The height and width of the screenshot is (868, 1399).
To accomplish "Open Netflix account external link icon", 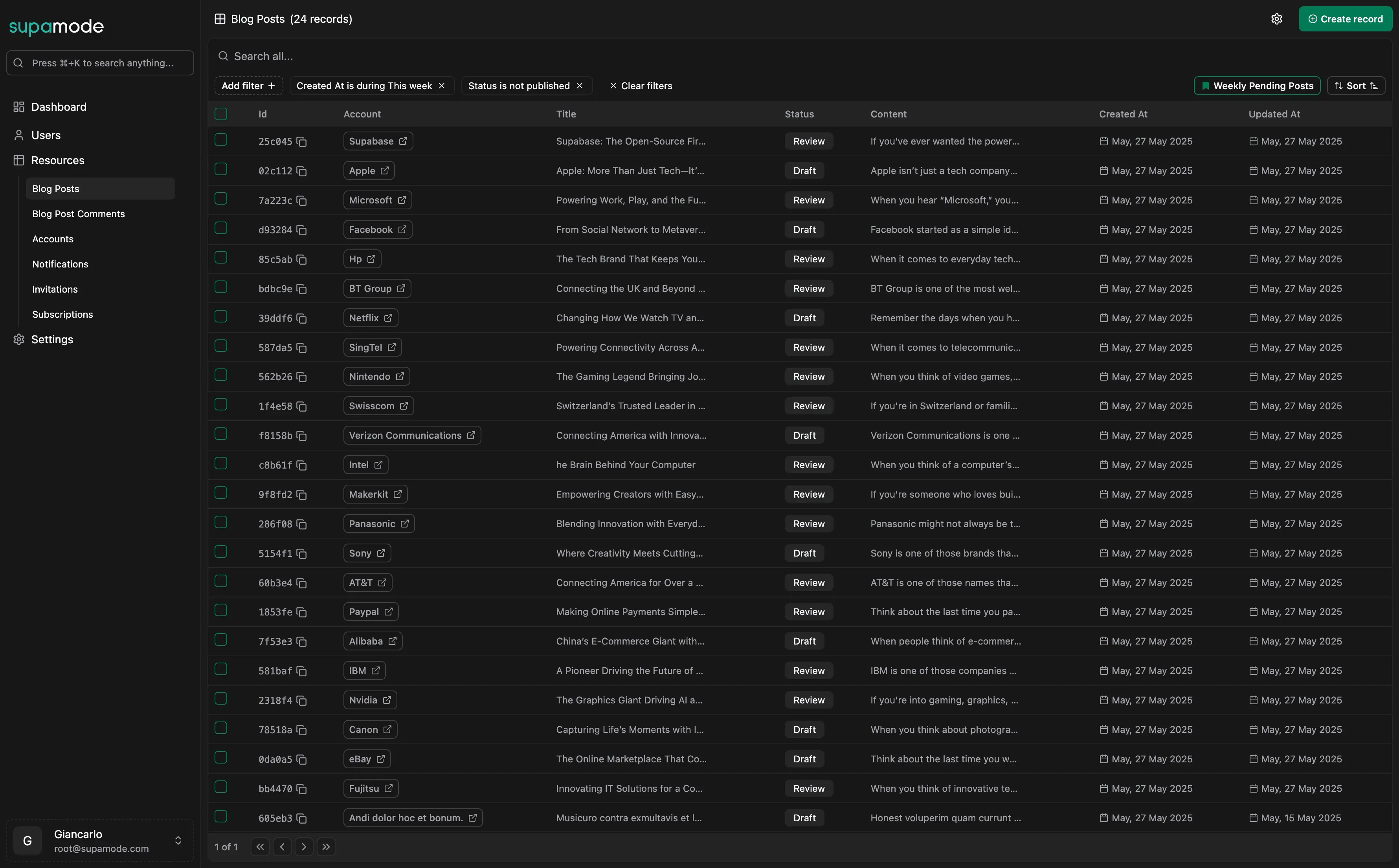I will (388, 317).
